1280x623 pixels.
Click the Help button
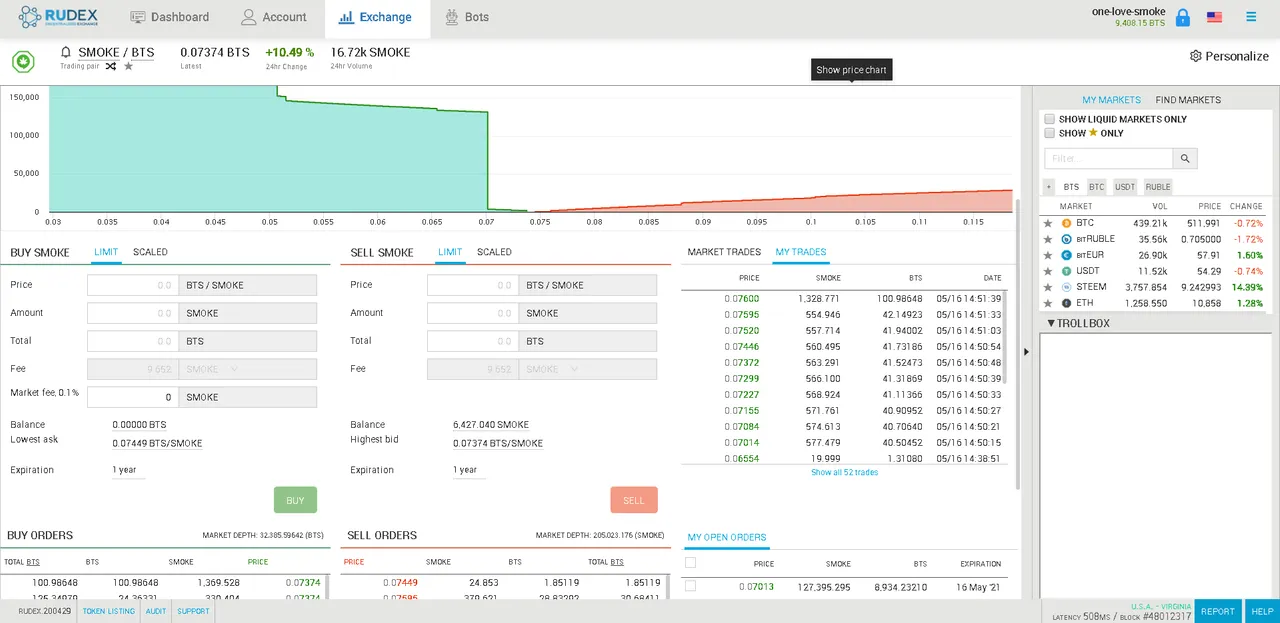tap(1262, 611)
